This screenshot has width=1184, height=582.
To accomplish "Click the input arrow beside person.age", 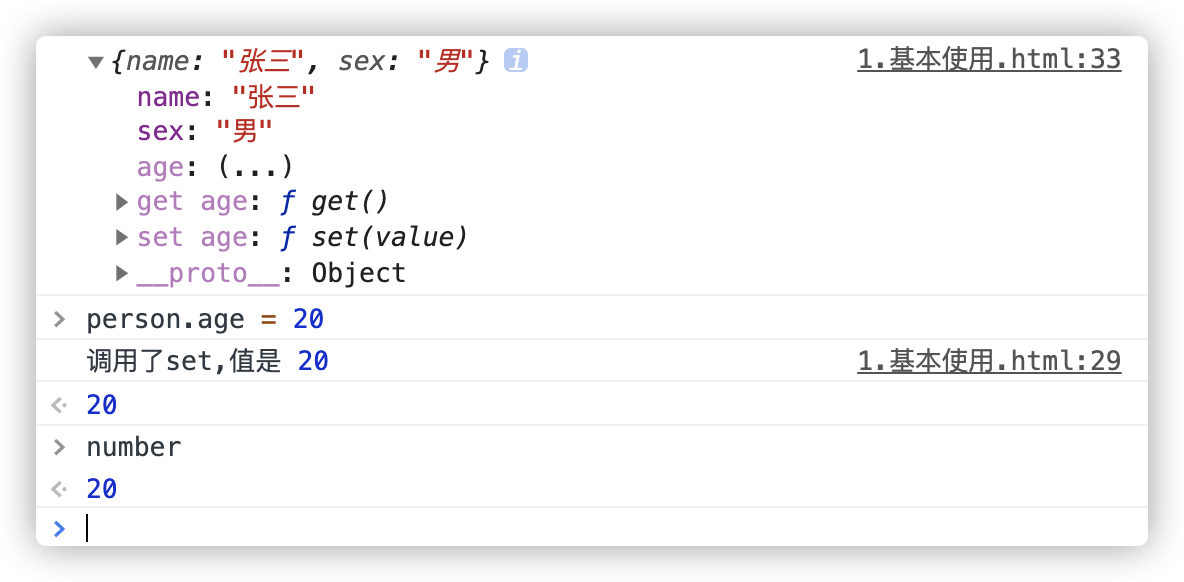I will tap(59, 320).
